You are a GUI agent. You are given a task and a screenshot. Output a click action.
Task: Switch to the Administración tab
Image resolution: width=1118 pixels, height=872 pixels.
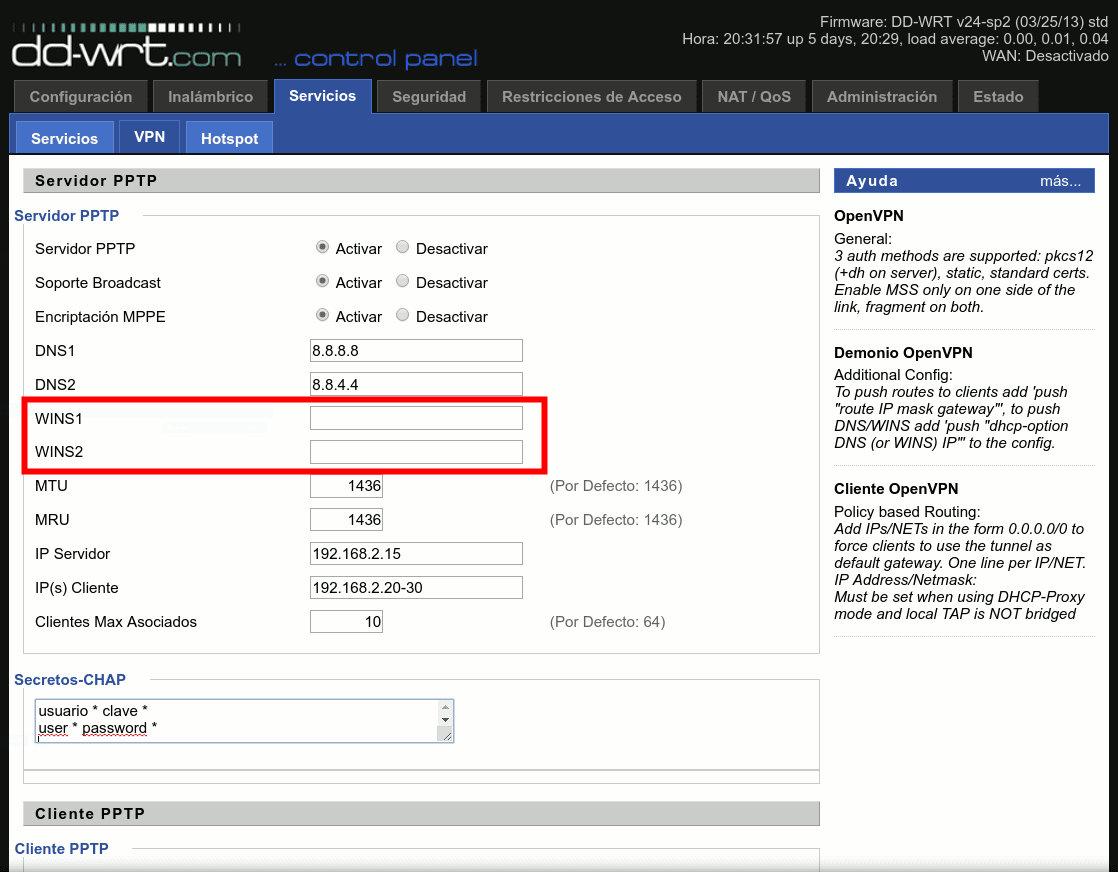click(x=882, y=96)
